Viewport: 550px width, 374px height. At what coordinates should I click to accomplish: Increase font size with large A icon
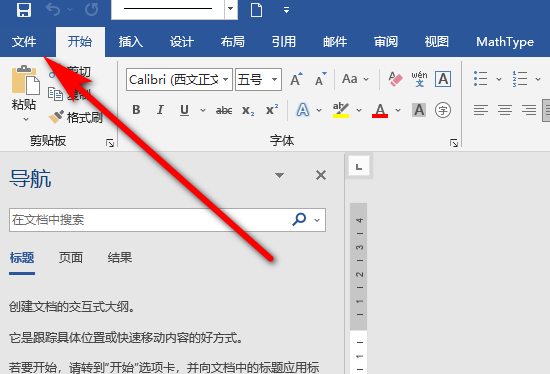296,79
